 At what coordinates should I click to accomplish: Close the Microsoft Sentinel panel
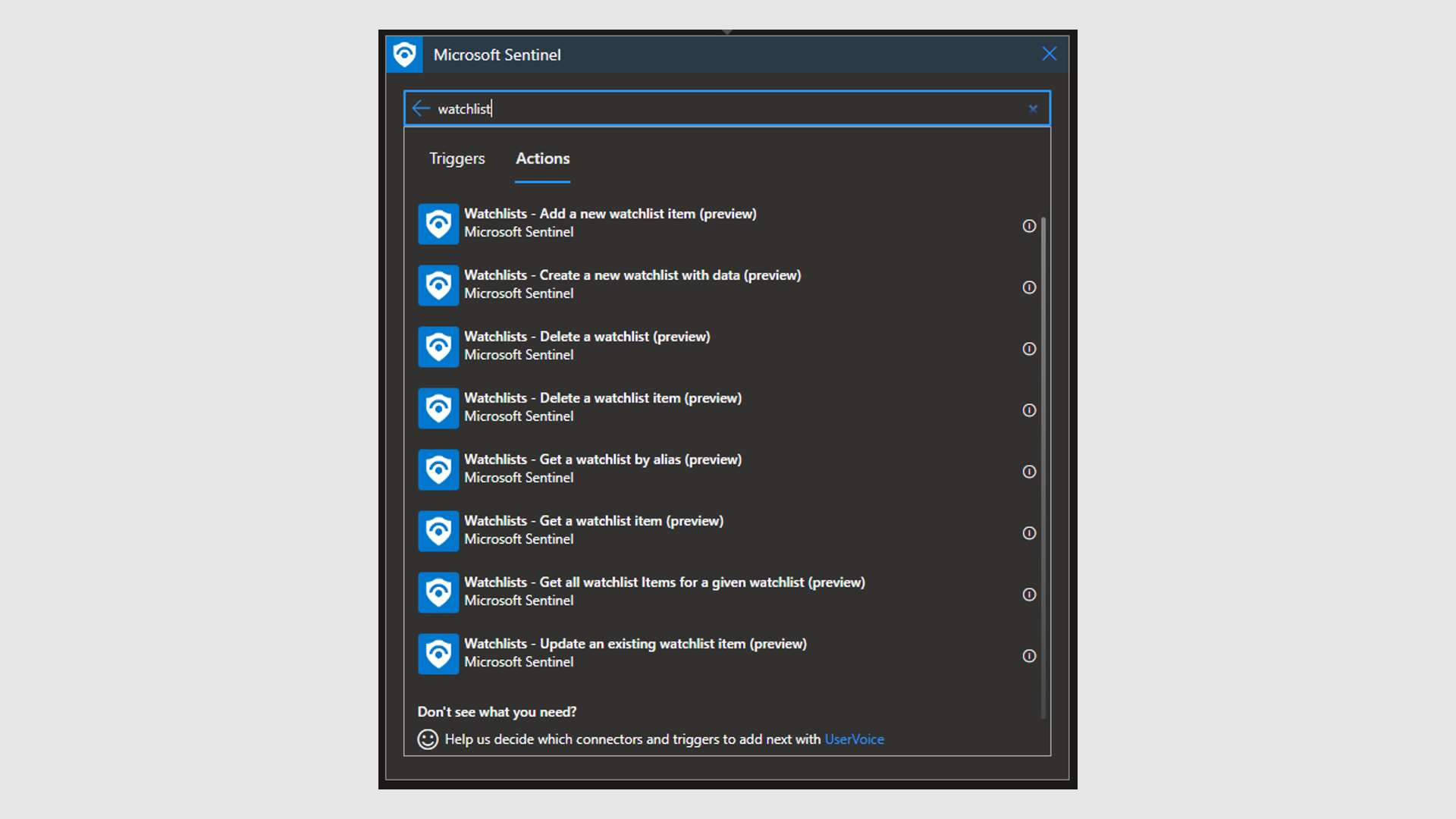1050,54
